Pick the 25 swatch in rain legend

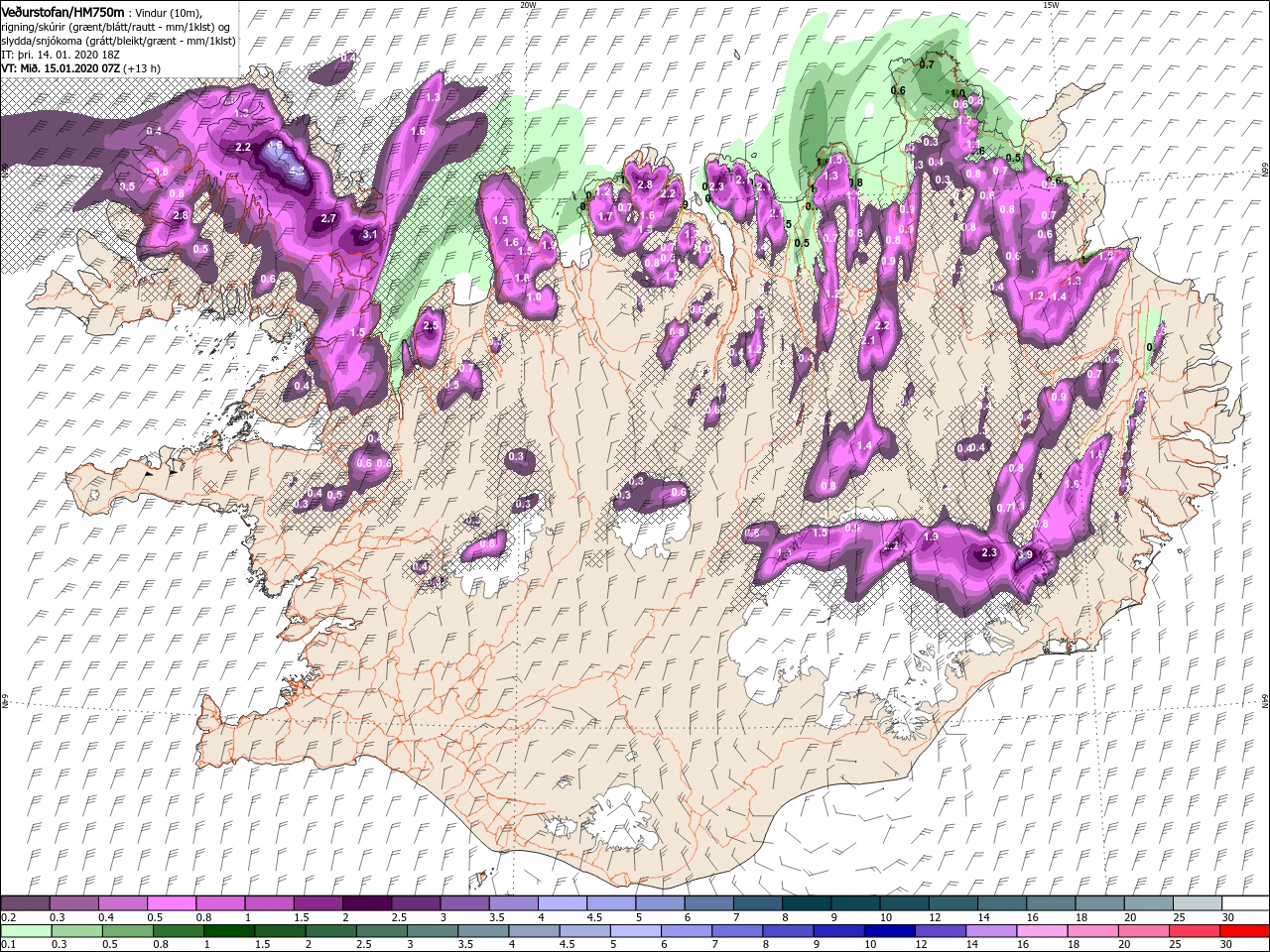1194,931
